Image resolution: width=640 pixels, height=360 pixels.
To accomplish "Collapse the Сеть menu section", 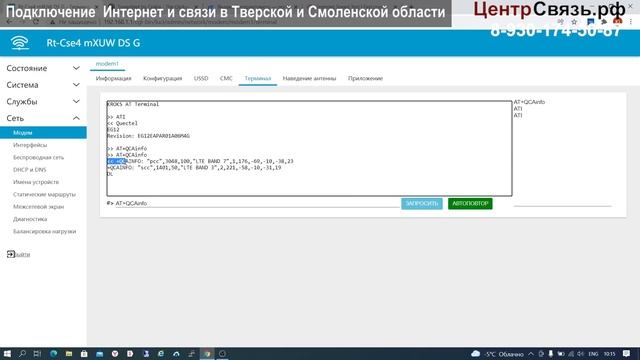I will [x=43, y=118].
